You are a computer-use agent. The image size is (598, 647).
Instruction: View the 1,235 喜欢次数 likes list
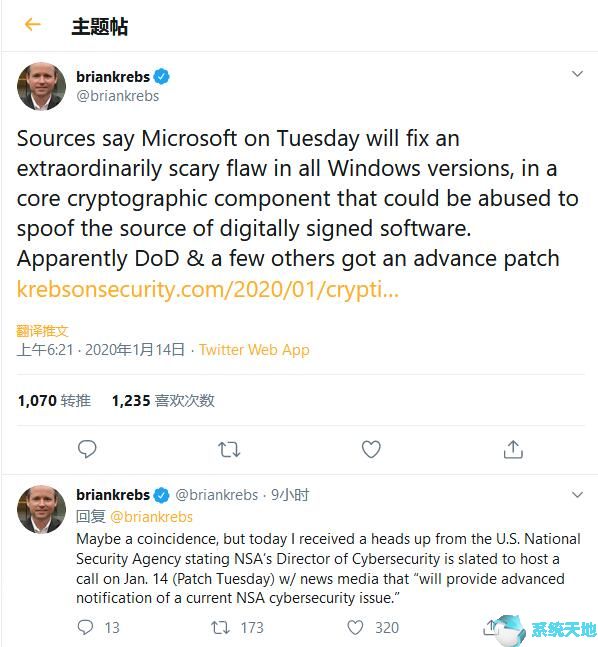tap(163, 401)
